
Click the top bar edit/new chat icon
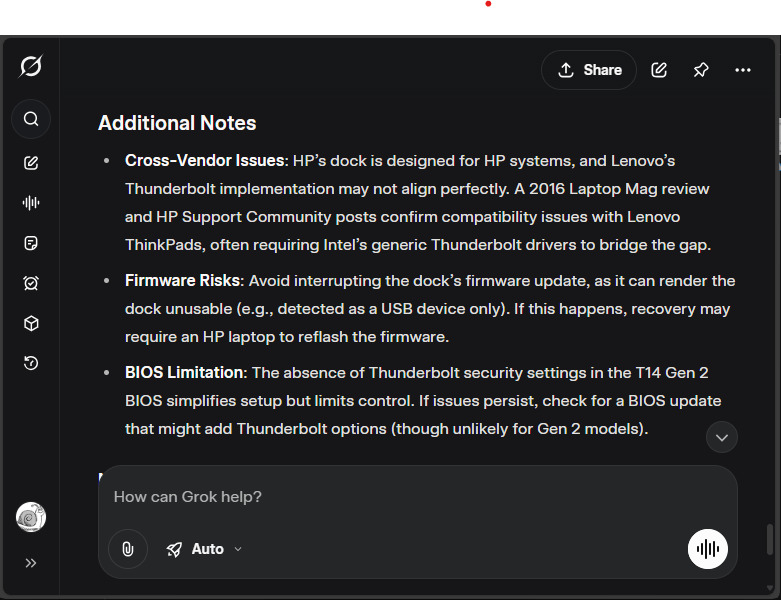point(658,70)
